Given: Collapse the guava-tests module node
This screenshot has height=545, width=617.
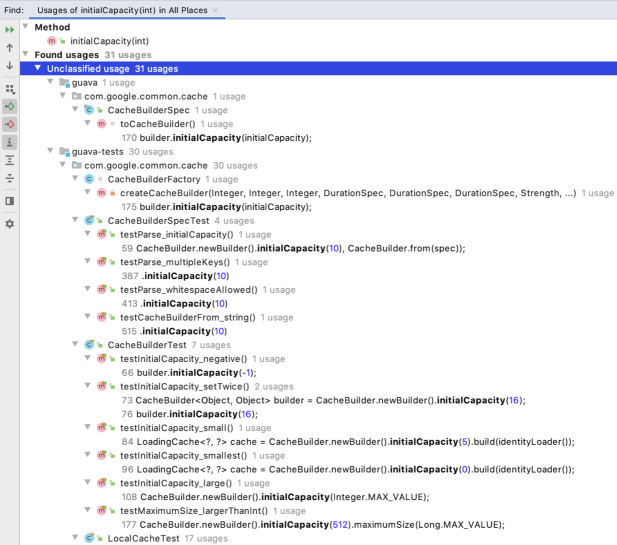Looking at the screenshot, I should pos(50,150).
